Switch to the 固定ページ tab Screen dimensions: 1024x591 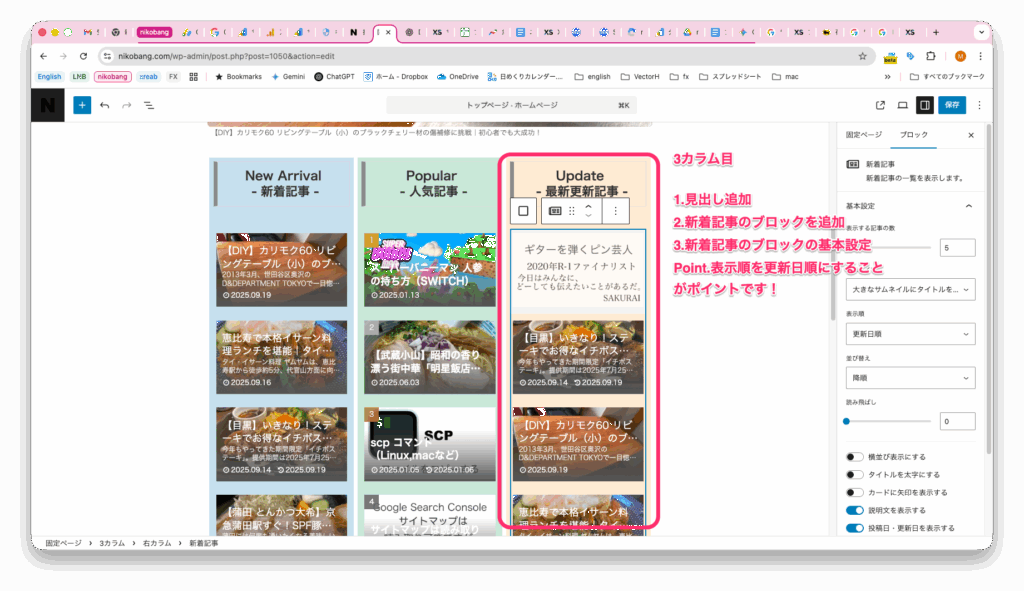pyautogui.click(x=864, y=134)
